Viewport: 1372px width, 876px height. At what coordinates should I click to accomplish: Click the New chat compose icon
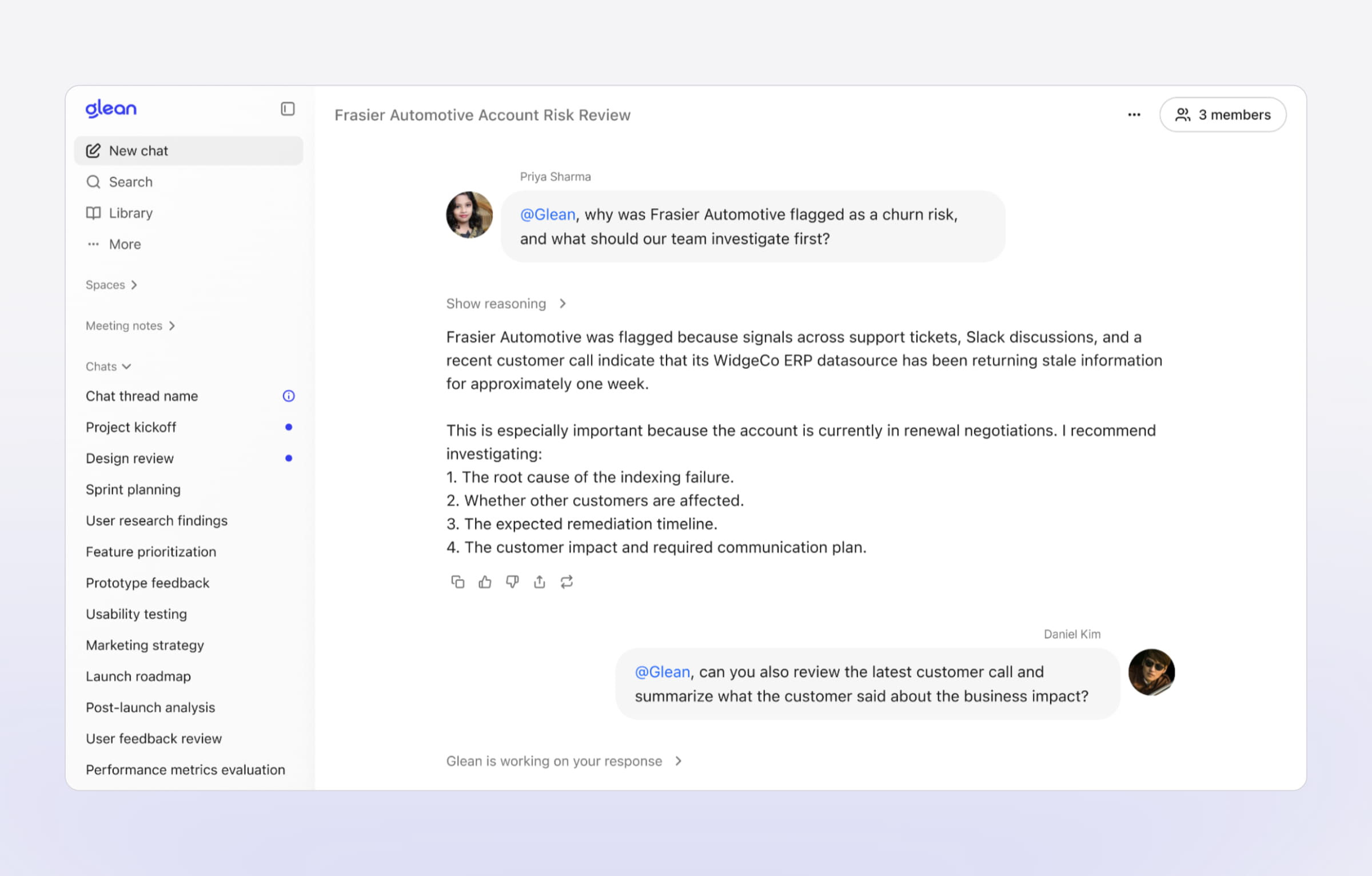(x=93, y=150)
